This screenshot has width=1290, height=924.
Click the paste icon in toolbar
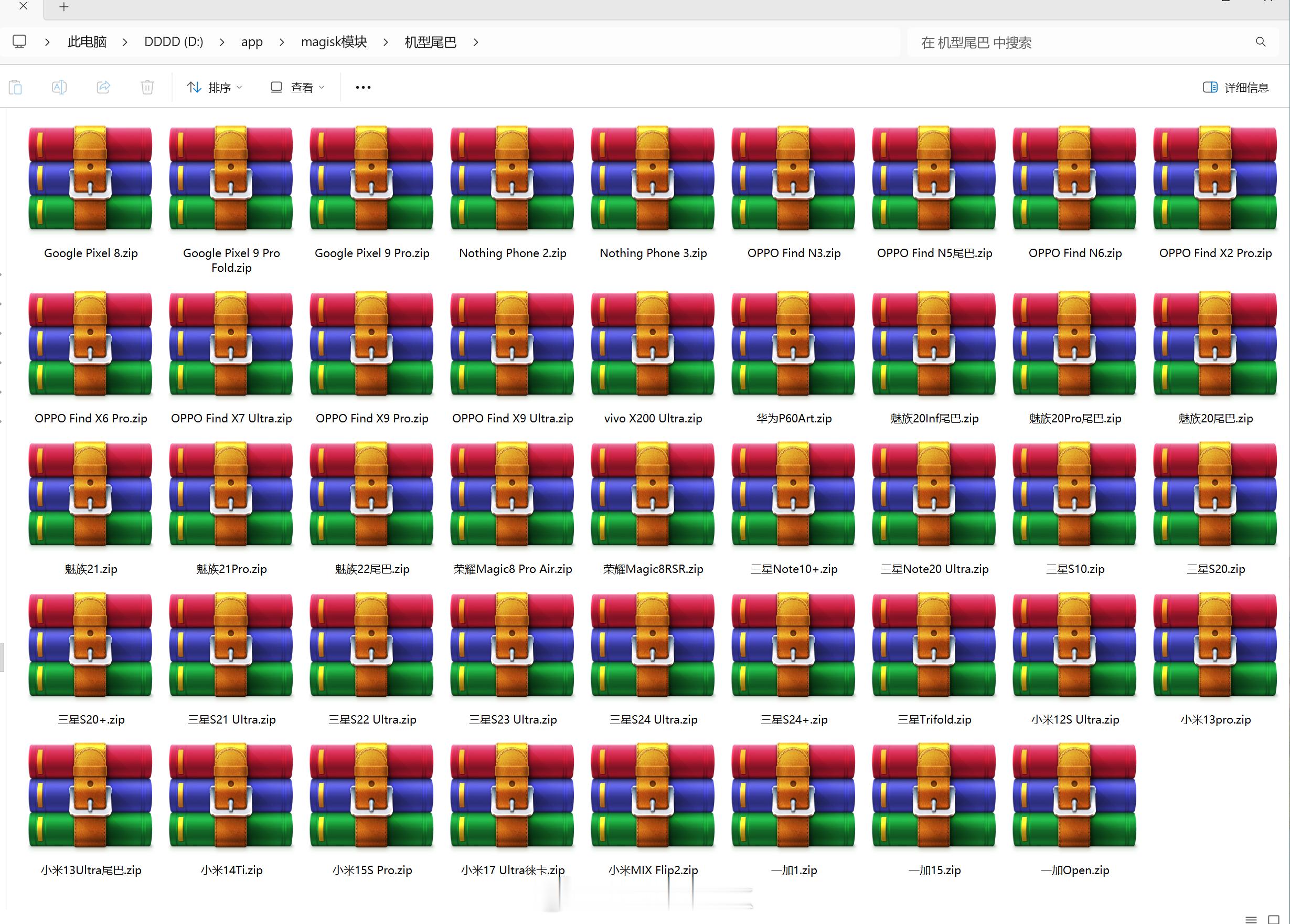pos(16,87)
